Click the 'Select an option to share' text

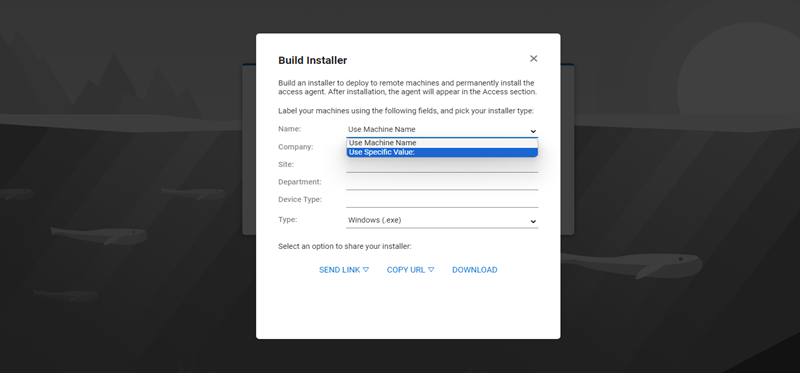344,246
